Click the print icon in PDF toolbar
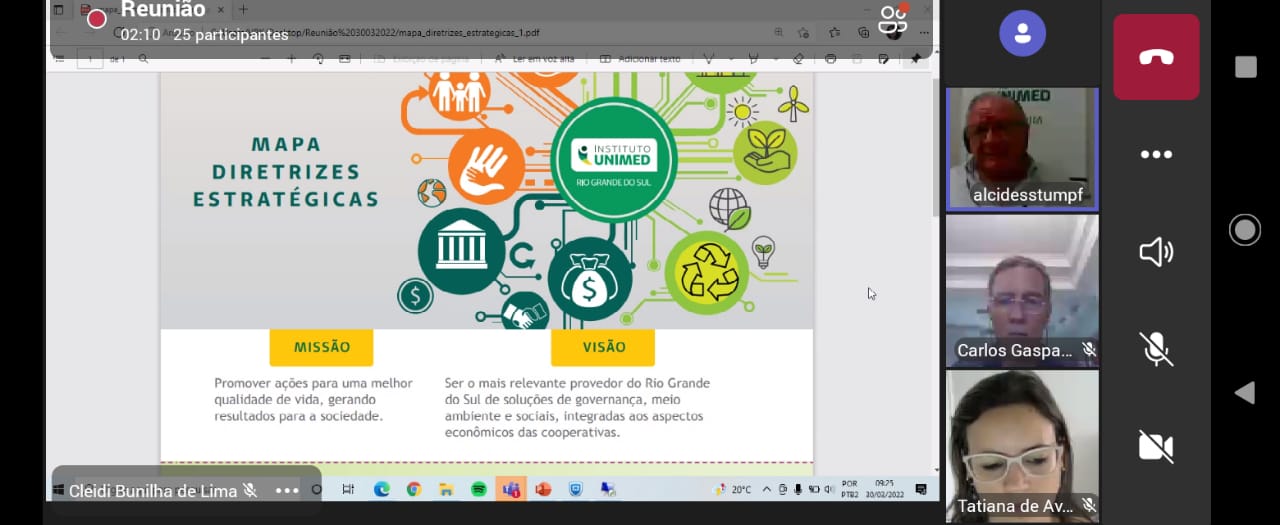Viewport: 1280px width, 525px height. click(x=830, y=59)
